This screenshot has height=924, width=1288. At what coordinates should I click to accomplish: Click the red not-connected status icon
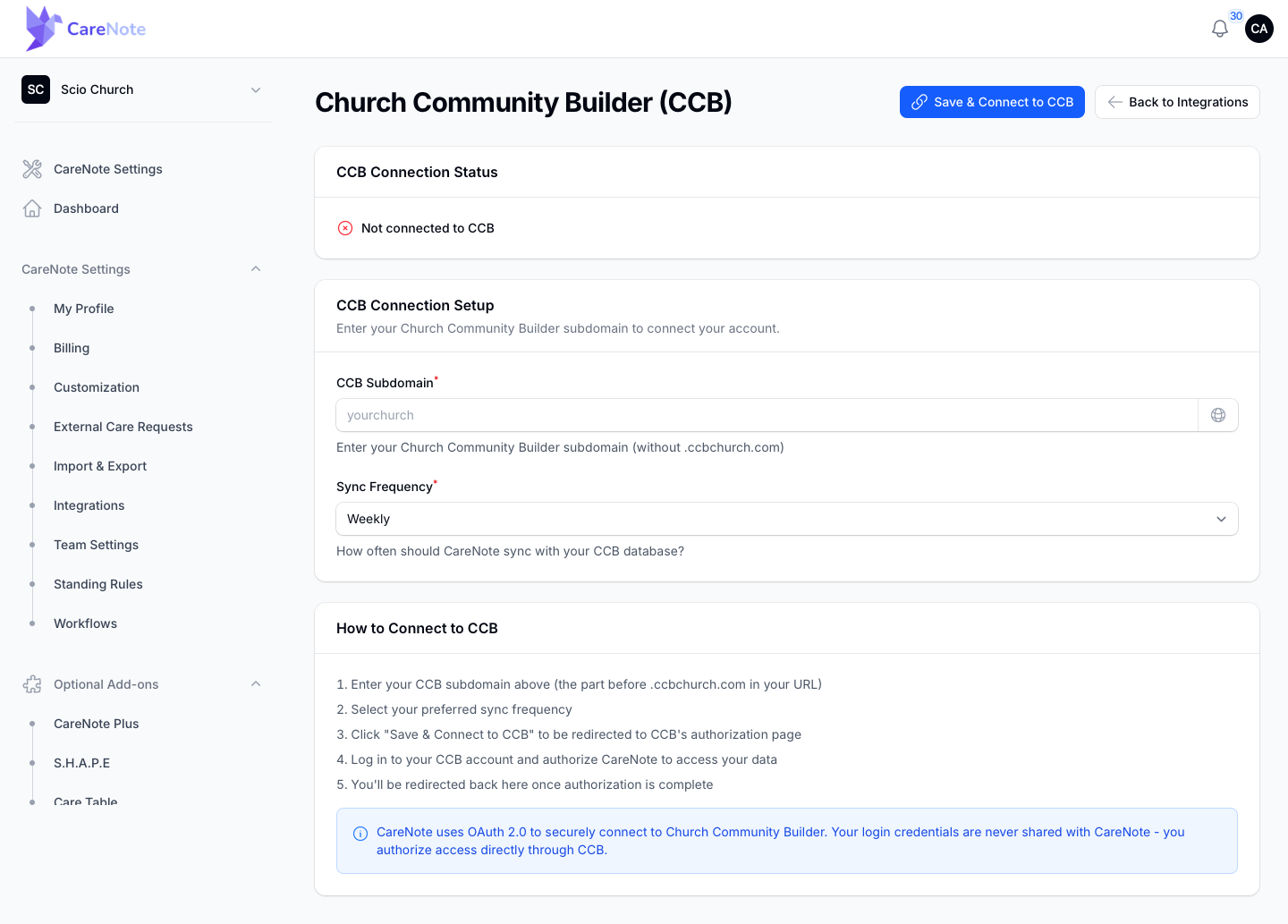(x=345, y=228)
